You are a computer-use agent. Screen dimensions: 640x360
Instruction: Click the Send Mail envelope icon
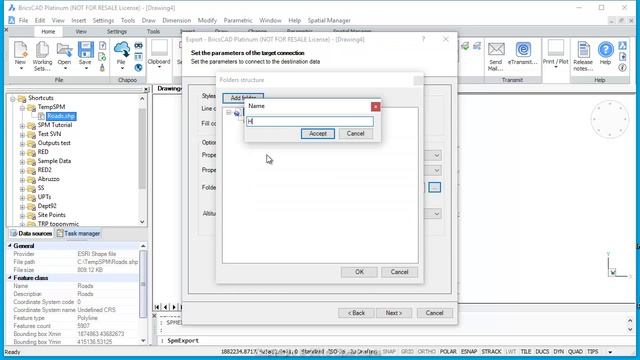(496, 49)
